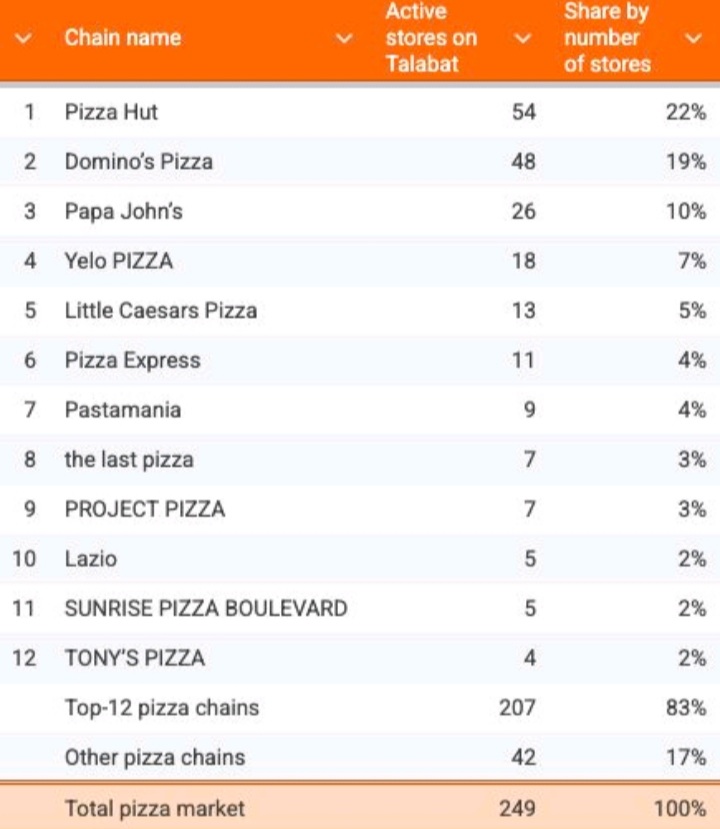The image size is (720, 829).
Task: Click the Top-12 pizza chains summary row
Action: tap(162, 708)
